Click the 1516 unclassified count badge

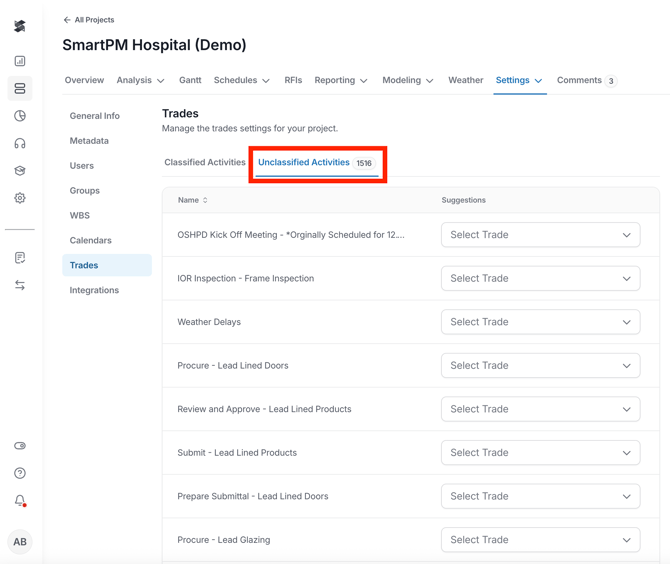point(364,163)
